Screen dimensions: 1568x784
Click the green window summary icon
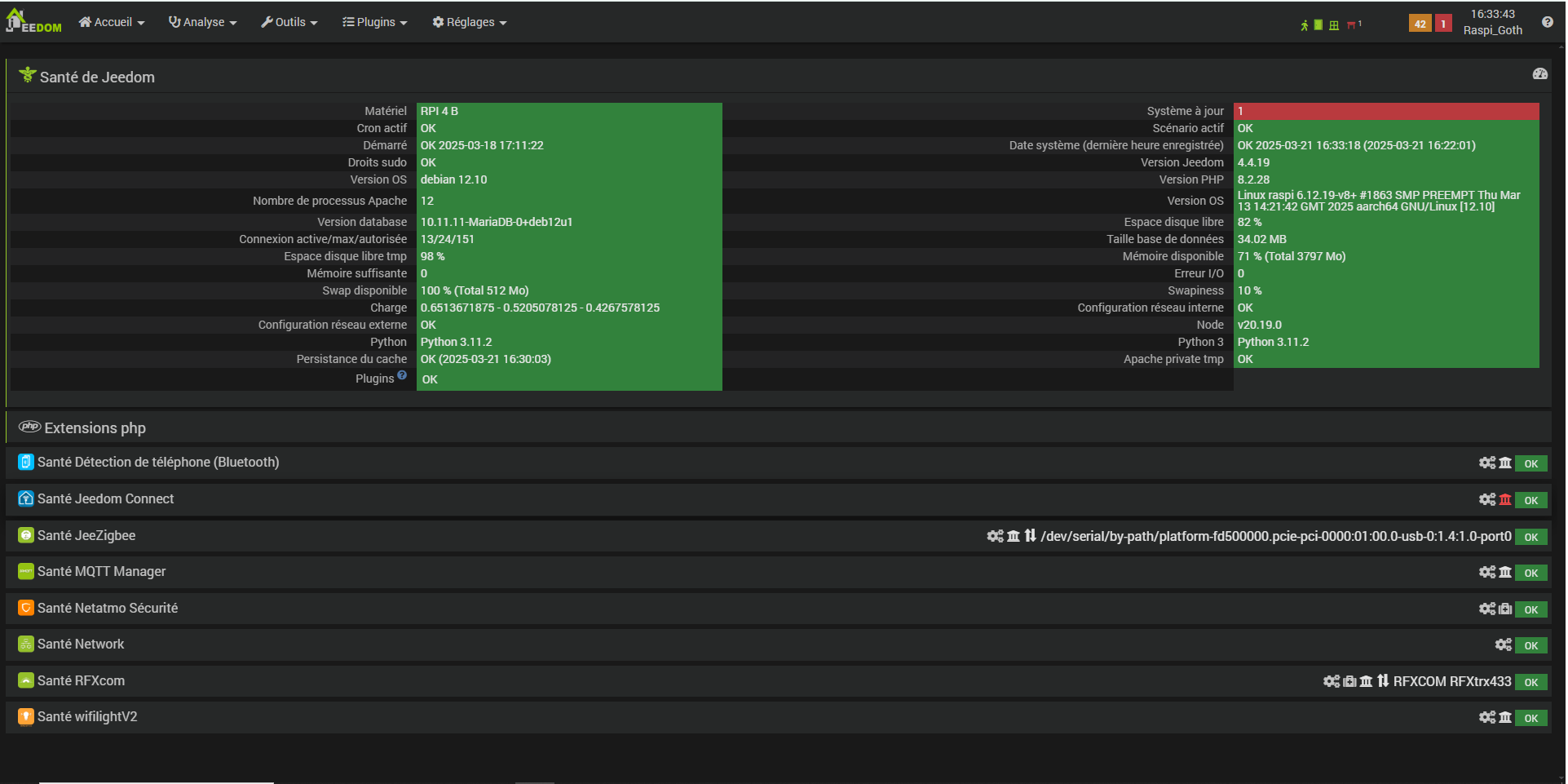pos(1334,25)
